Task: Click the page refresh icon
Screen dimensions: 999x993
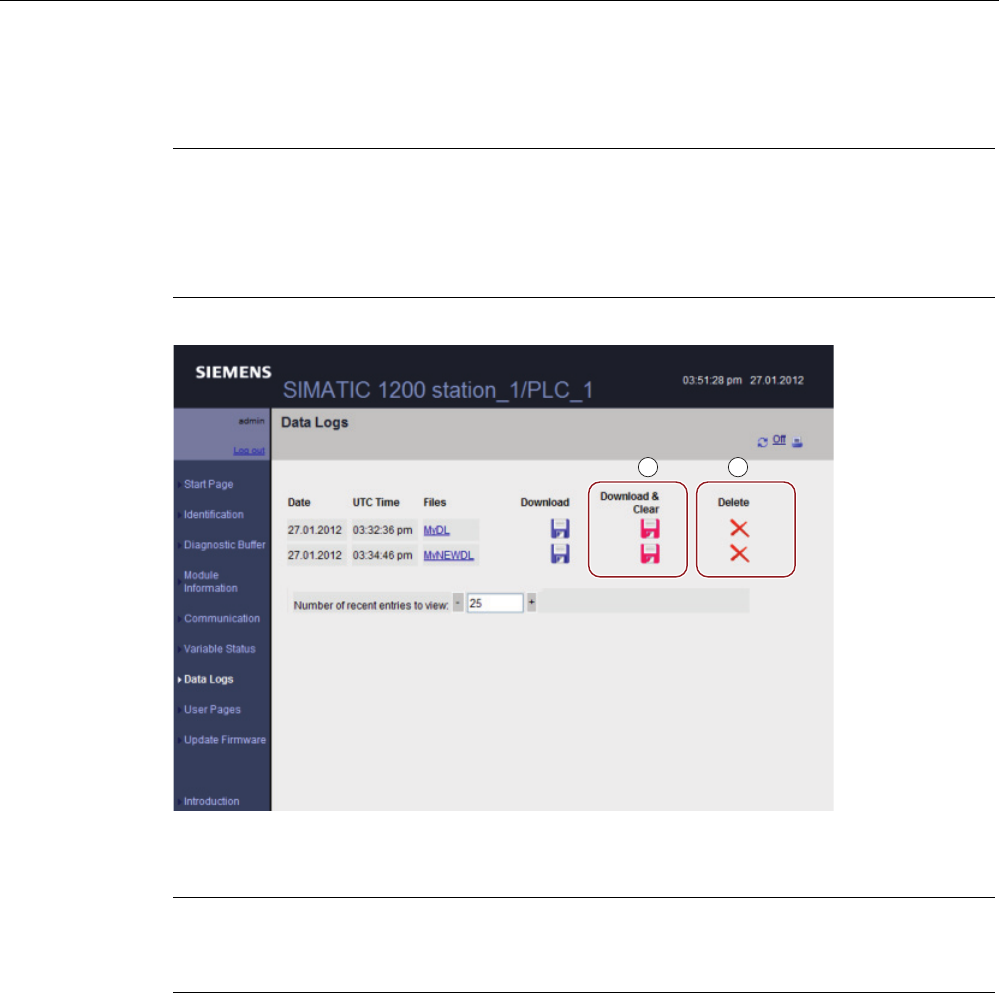Action: [x=762, y=442]
